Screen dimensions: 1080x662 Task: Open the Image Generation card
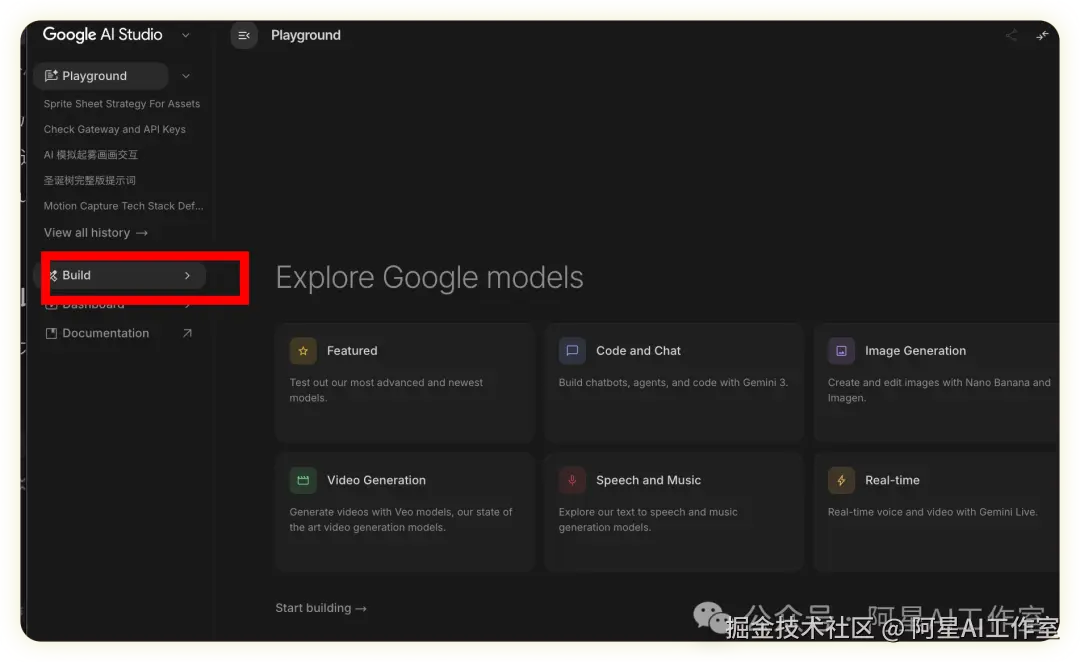(x=937, y=382)
